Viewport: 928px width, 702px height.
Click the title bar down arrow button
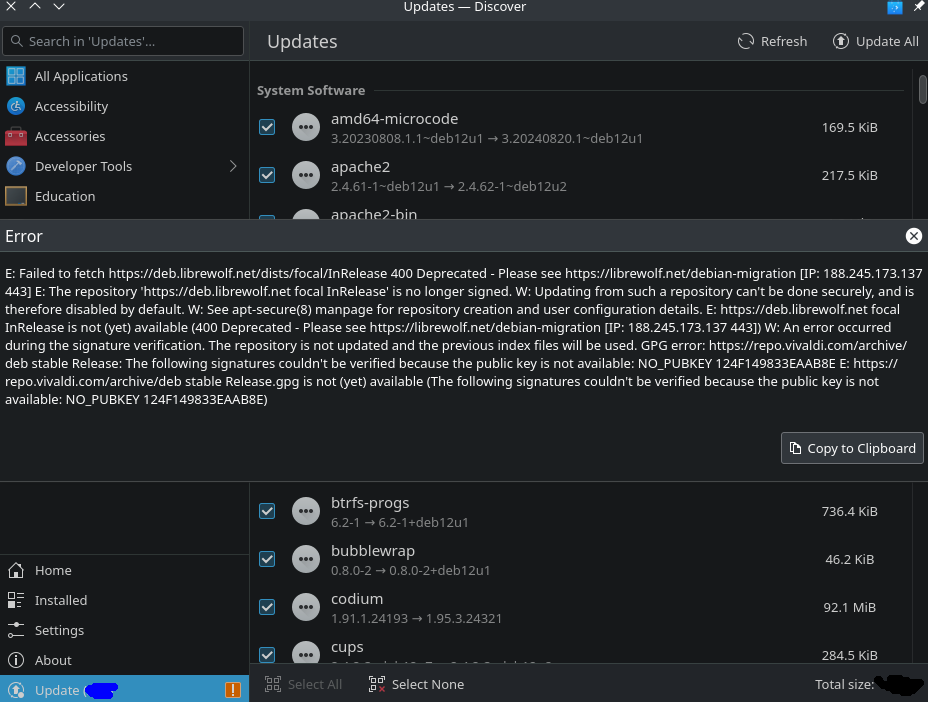59,7
